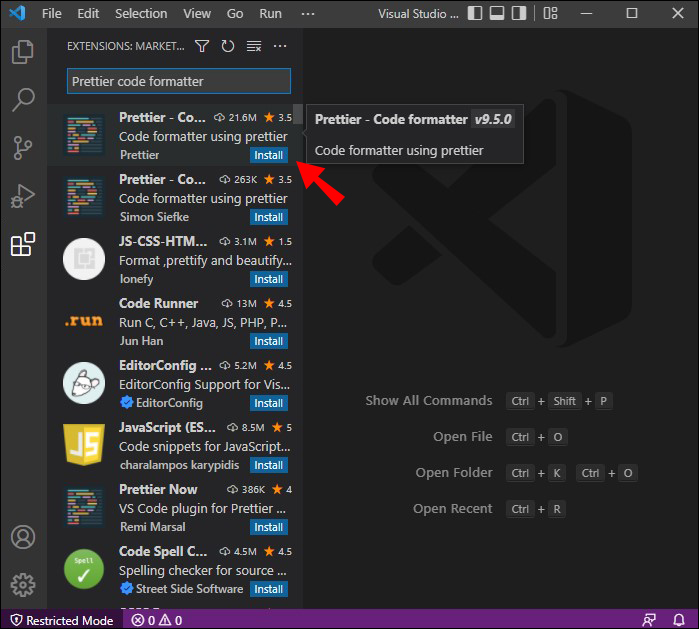This screenshot has height=629, width=699.
Task: Click charalampos karypidis publisher name
Action: pyautogui.click(x=179, y=465)
